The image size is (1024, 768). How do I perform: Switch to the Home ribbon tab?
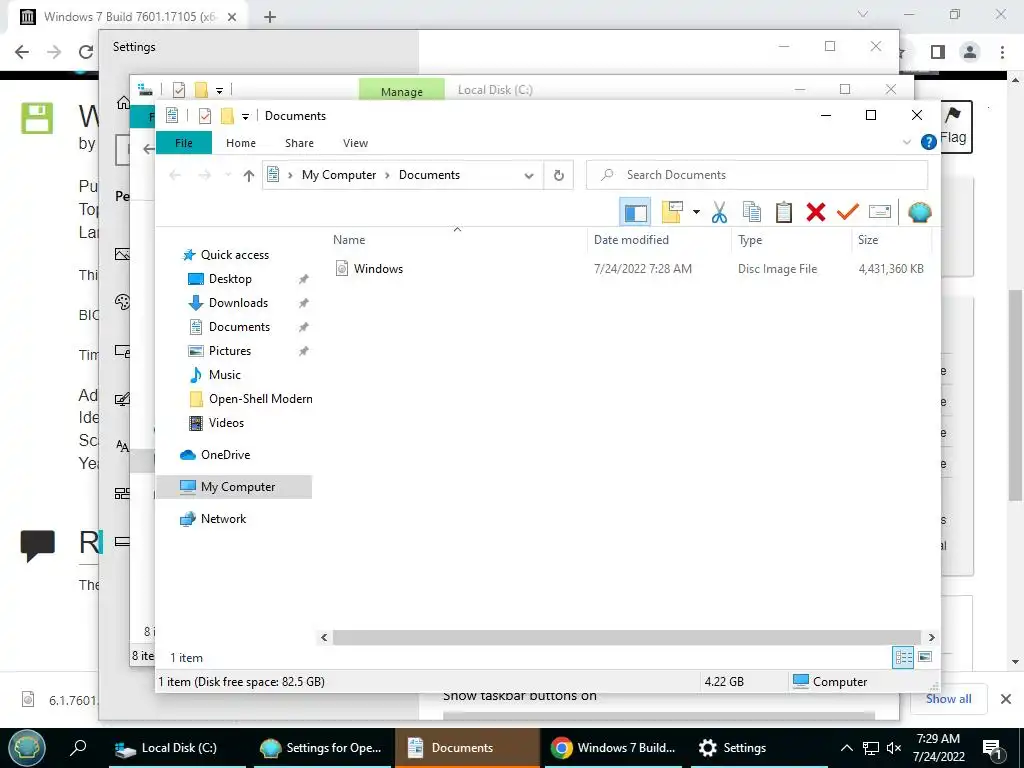pos(241,143)
